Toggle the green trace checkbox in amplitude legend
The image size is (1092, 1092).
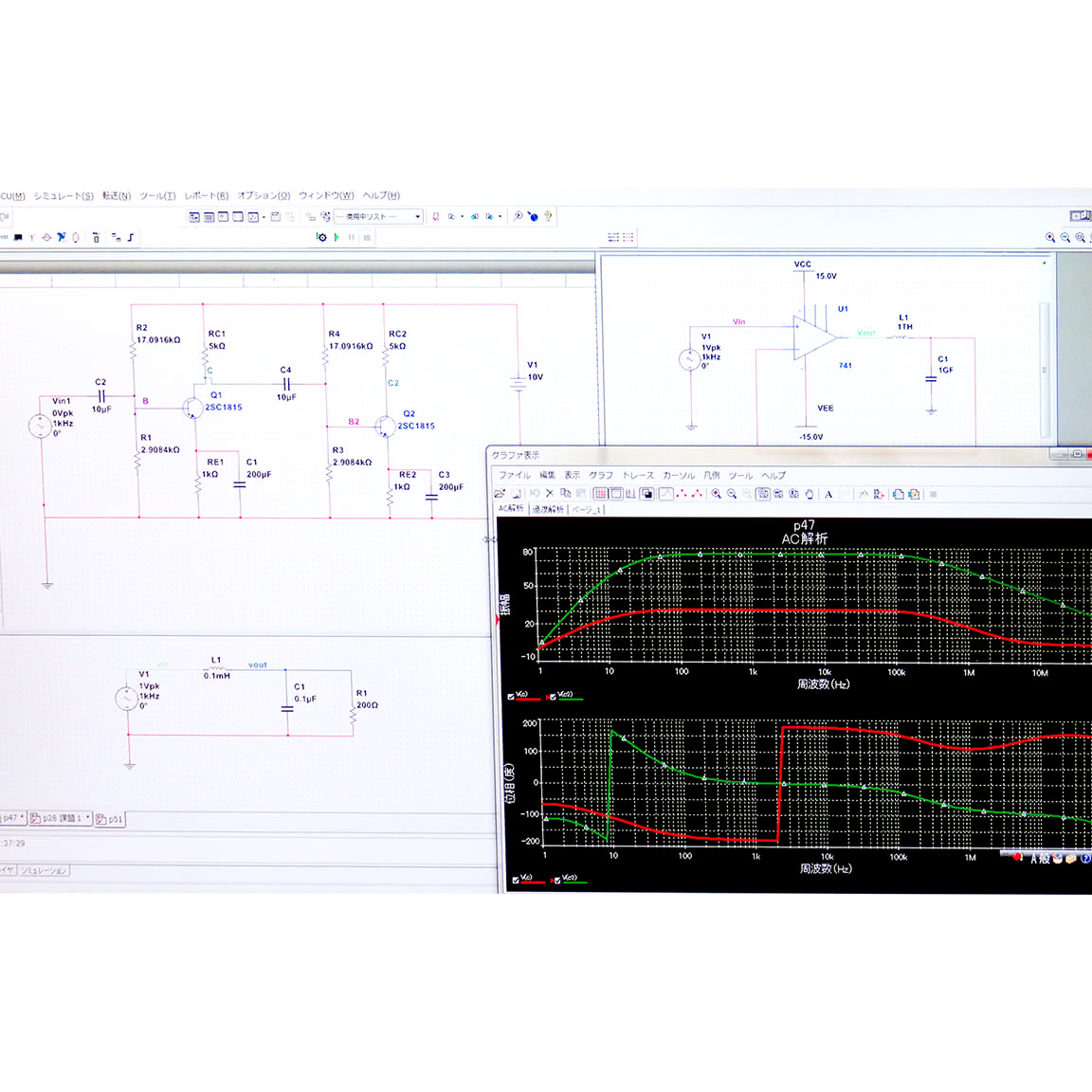[553, 697]
